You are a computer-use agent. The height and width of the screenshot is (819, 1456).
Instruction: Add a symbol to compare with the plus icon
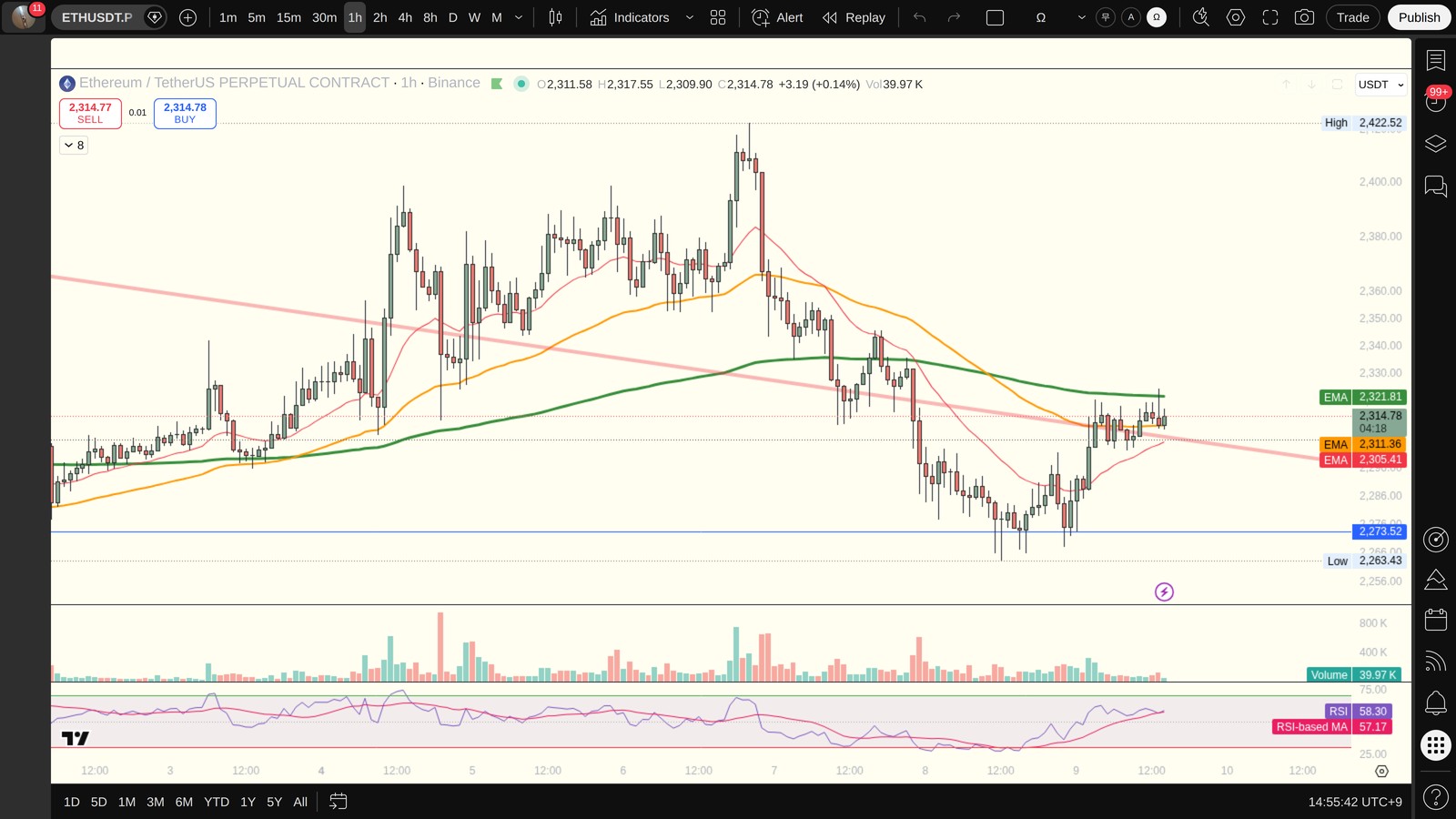[188, 17]
